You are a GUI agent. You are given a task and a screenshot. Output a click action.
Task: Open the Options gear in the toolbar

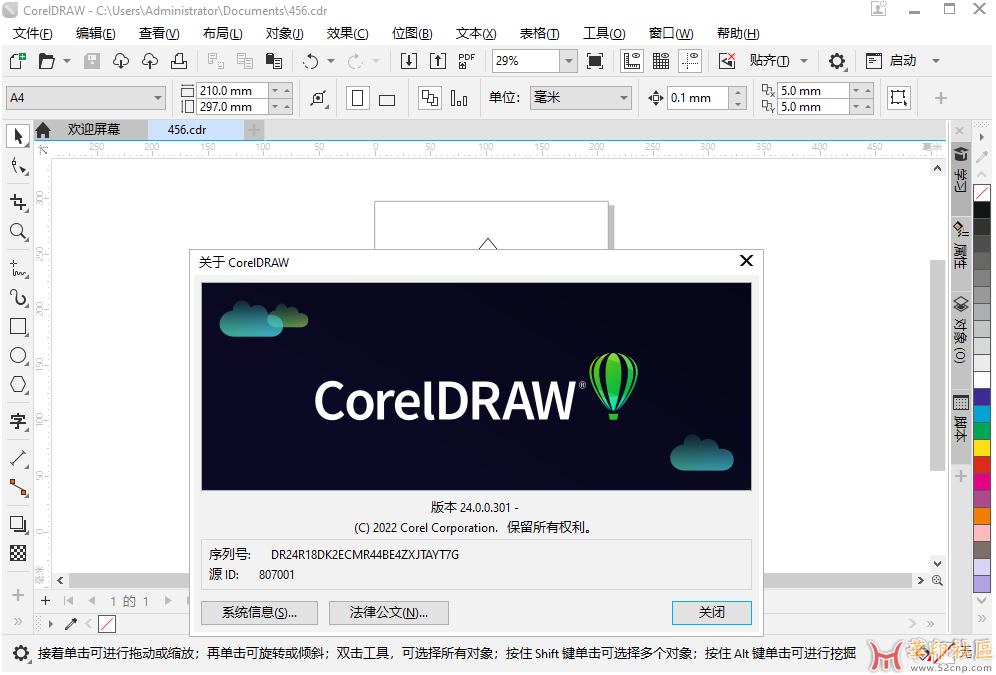coord(837,61)
